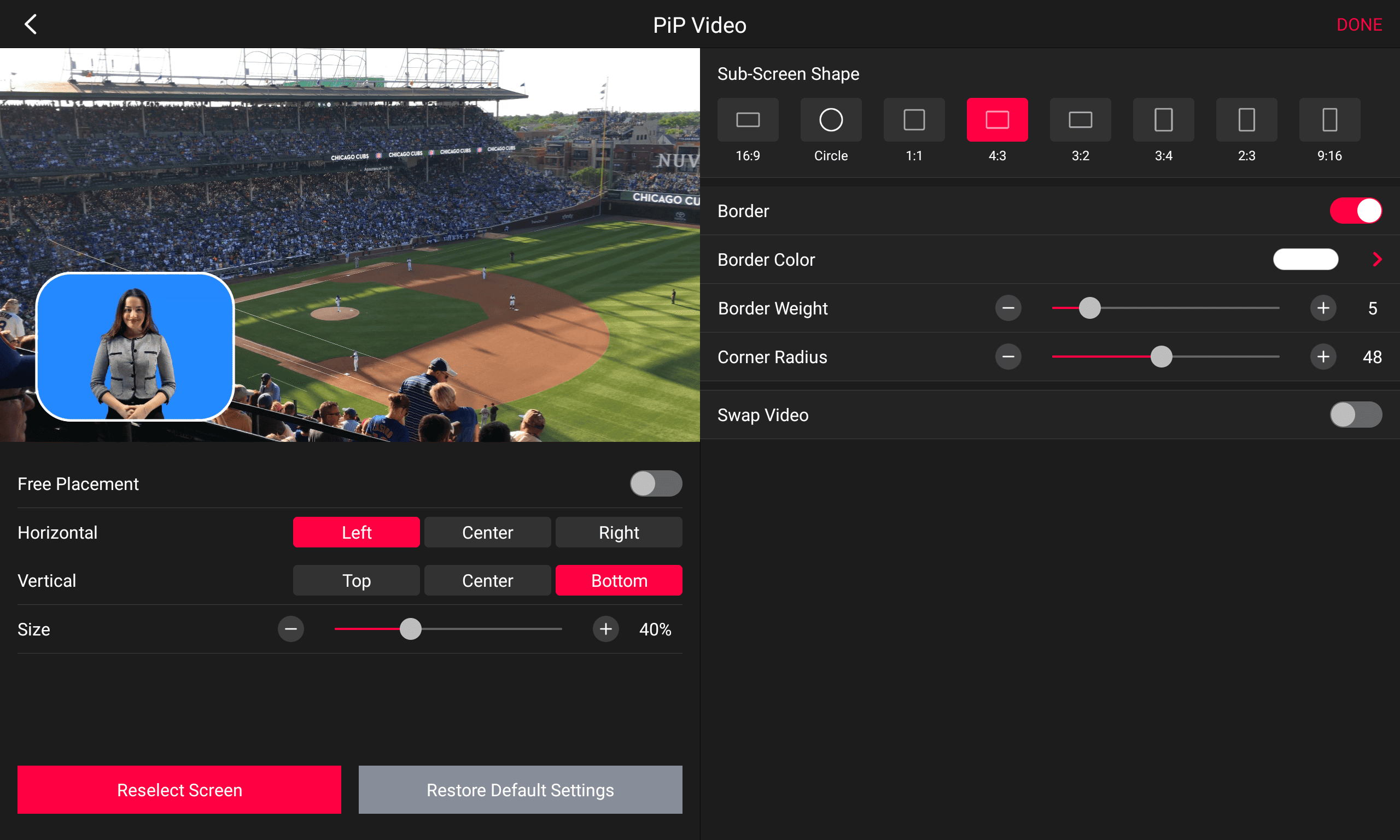Disable the Border toggle

click(1356, 210)
